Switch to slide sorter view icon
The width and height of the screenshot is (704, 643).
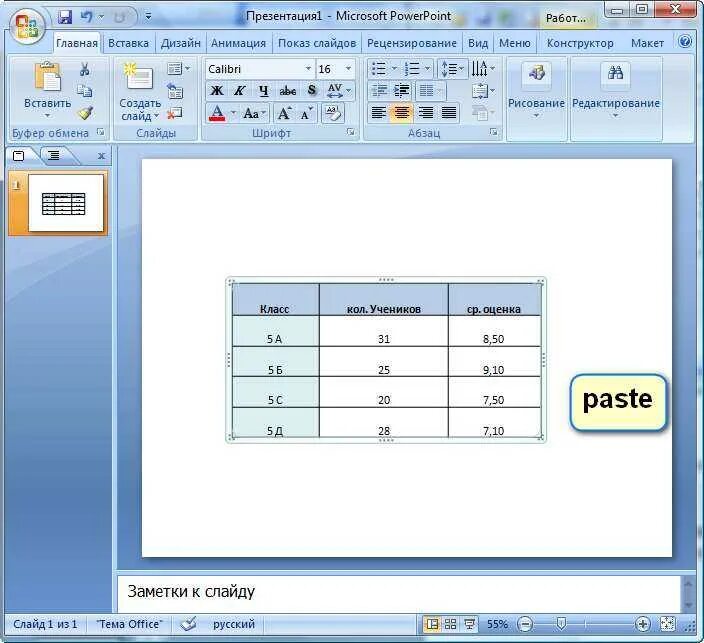click(x=450, y=624)
